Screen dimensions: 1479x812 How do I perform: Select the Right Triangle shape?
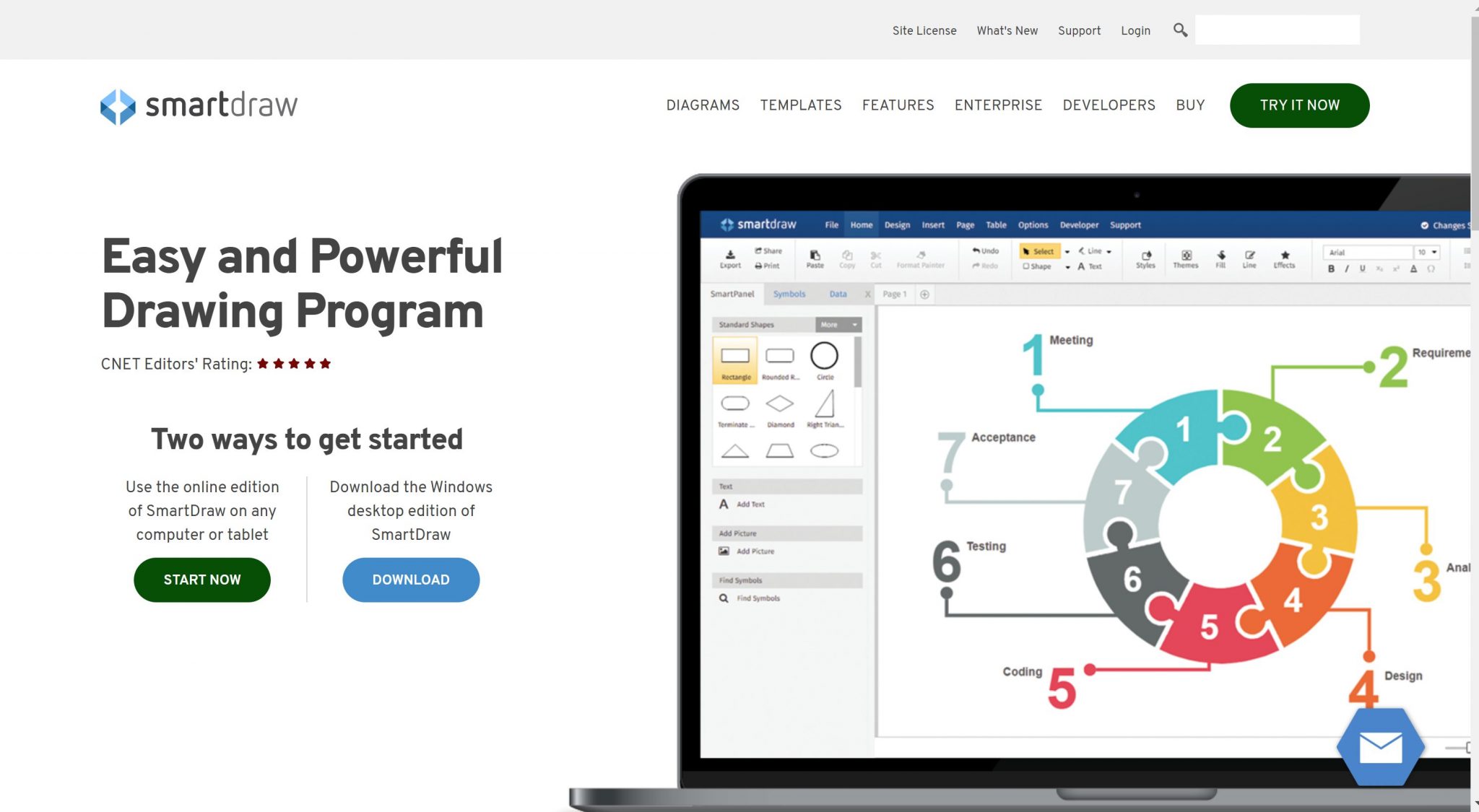pyautogui.click(x=825, y=409)
